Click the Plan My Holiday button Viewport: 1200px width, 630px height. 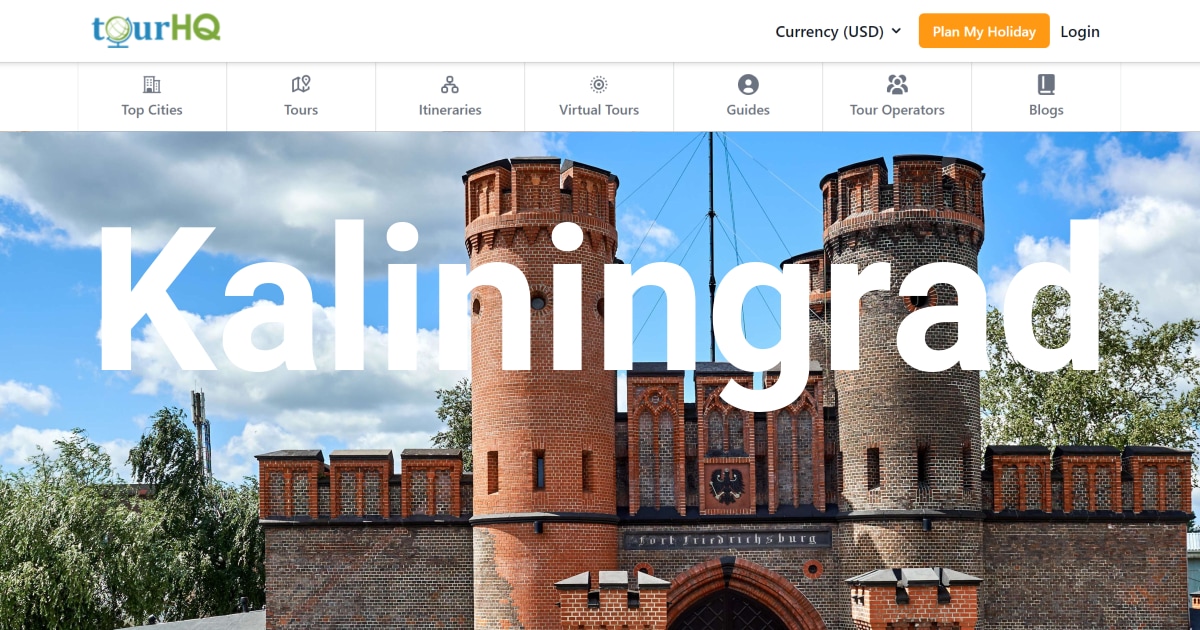(x=984, y=31)
